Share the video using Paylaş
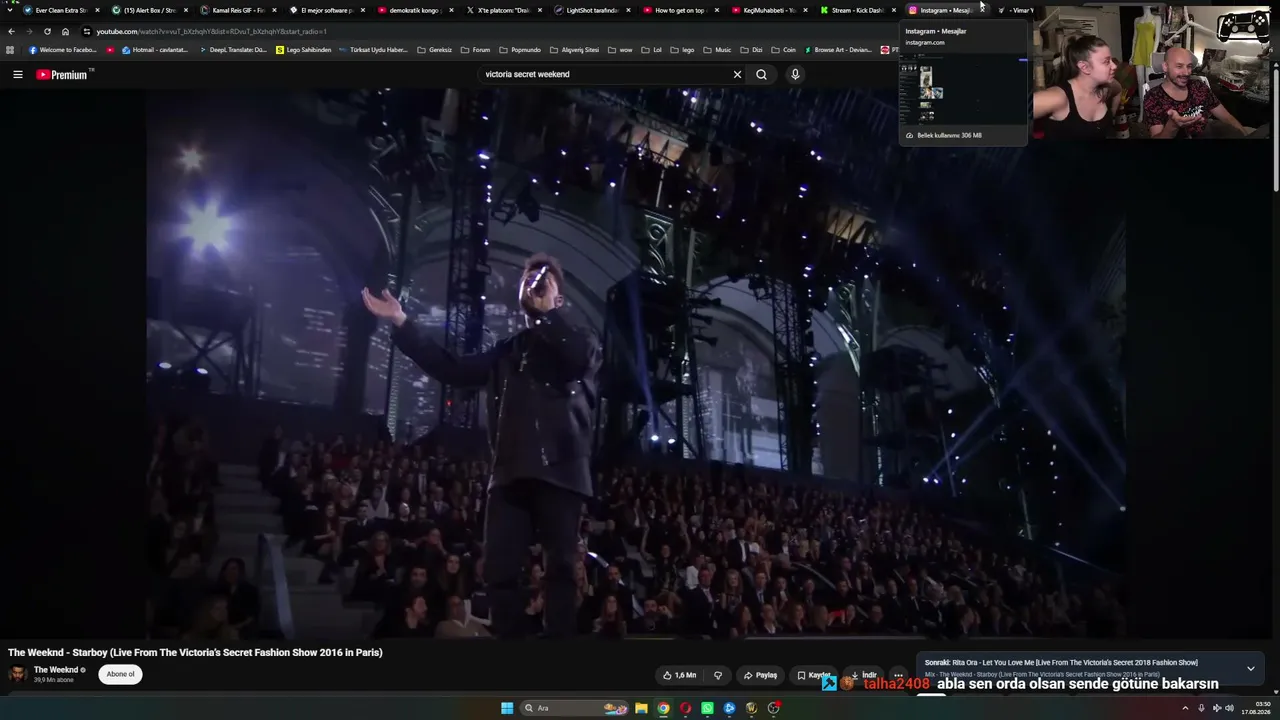Image resolution: width=1280 pixels, height=720 pixels. click(760, 675)
